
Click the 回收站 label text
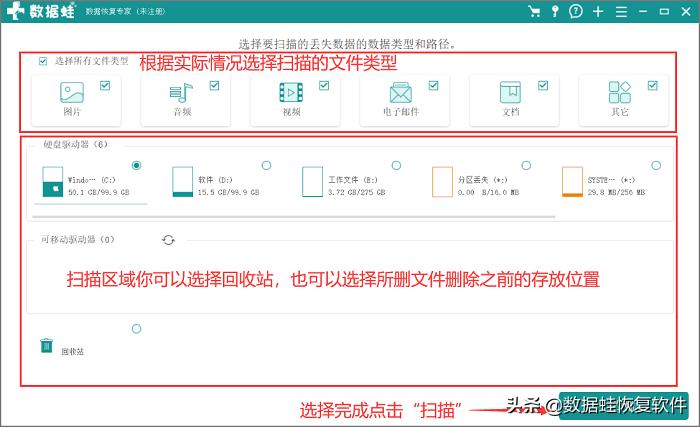(72, 352)
